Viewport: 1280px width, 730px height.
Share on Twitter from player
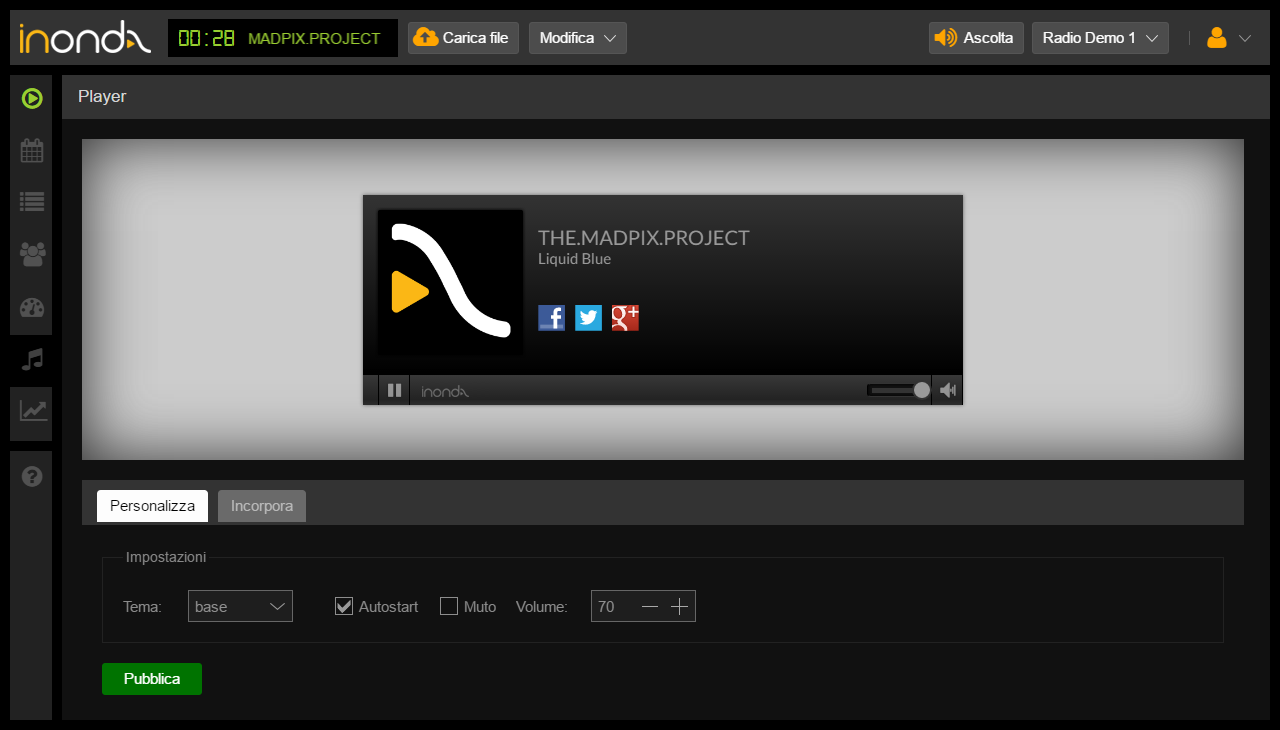coord(588,318)
